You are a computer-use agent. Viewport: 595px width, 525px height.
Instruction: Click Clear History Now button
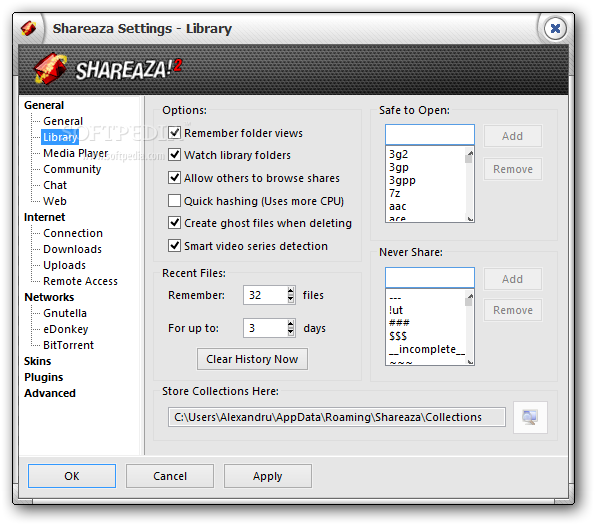coord(252,359)
